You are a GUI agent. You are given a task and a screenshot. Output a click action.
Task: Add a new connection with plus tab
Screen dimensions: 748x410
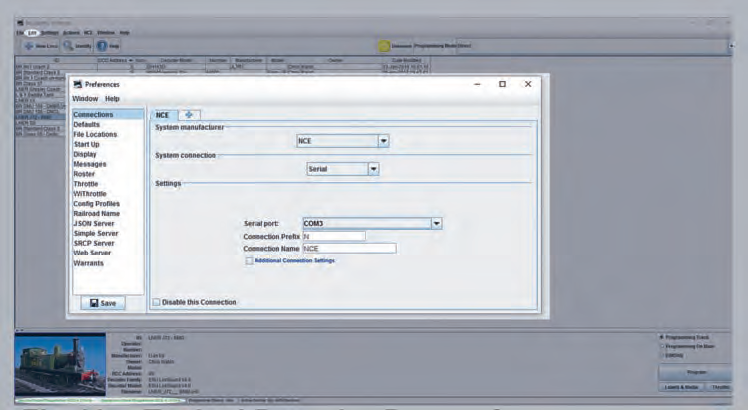(190, 115)
